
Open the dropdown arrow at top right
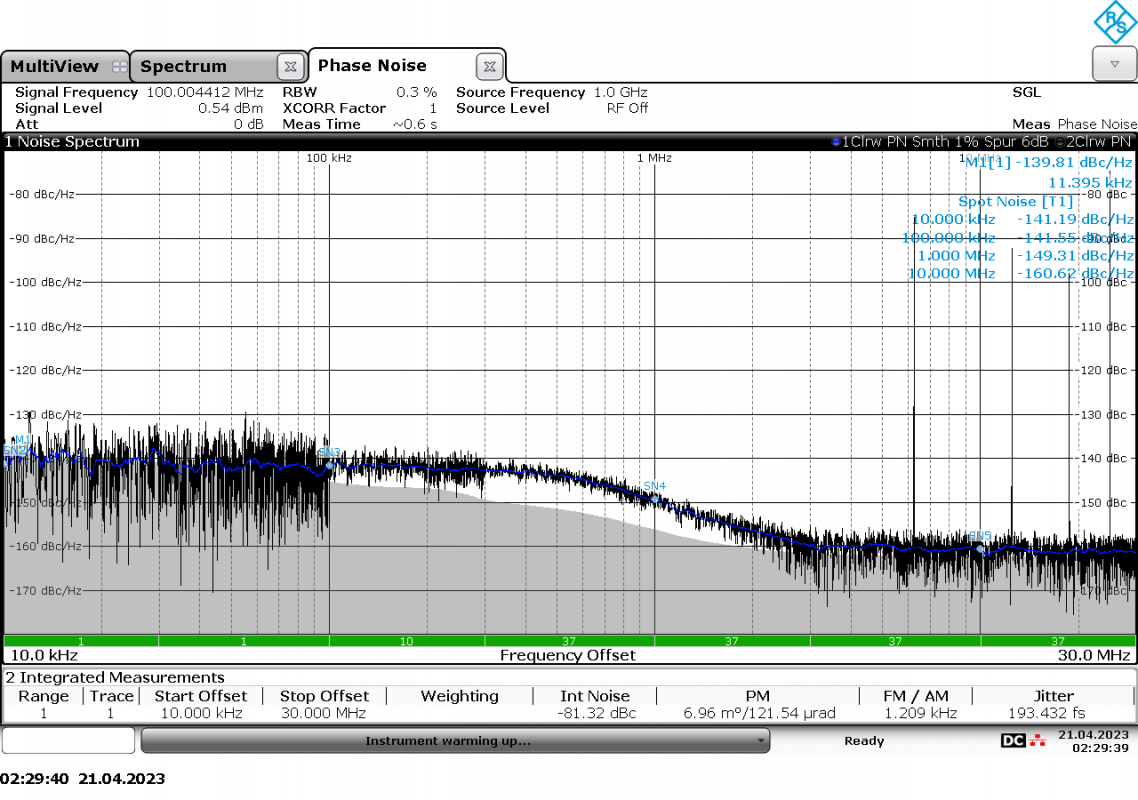pyautogui.click(x=1114, y=65)
